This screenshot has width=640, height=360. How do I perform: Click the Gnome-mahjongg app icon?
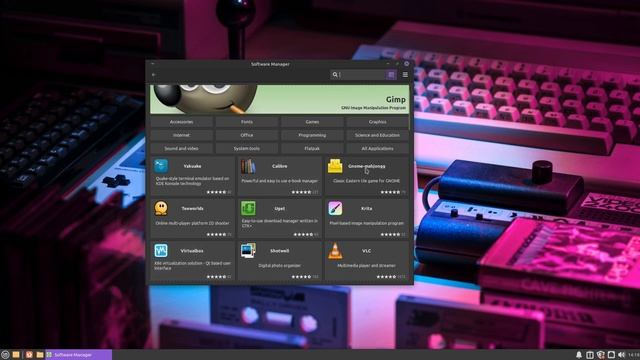(x=335, y=166)
